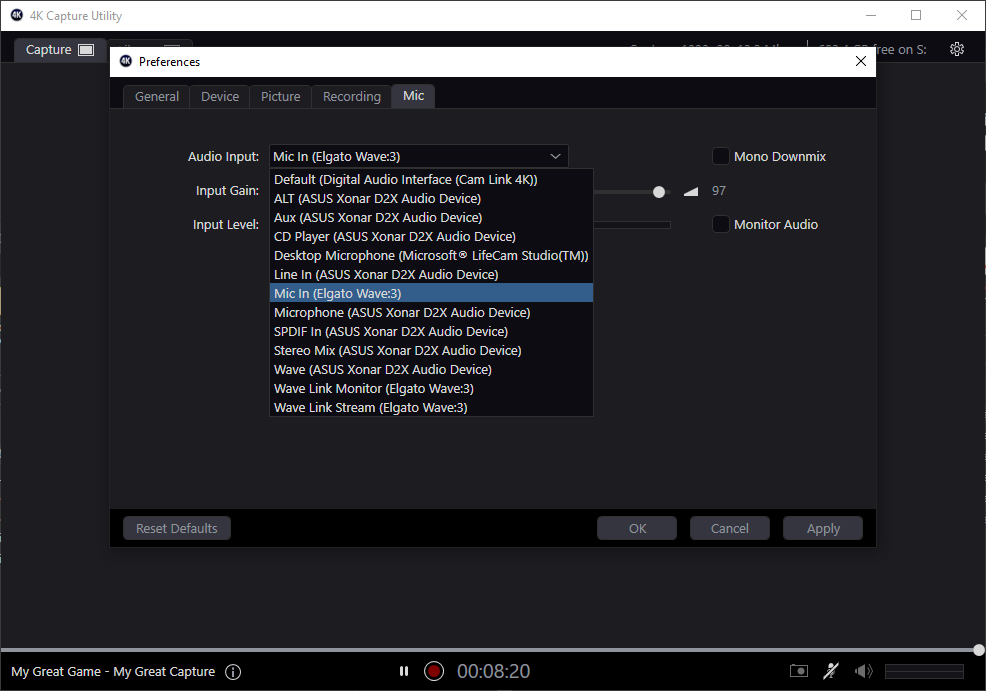The width and height of the screenshot is (986, 691).
Task: Select Desktop Microphone (Microsoft LifeCam Studio)
Action: tap(431, 255)
